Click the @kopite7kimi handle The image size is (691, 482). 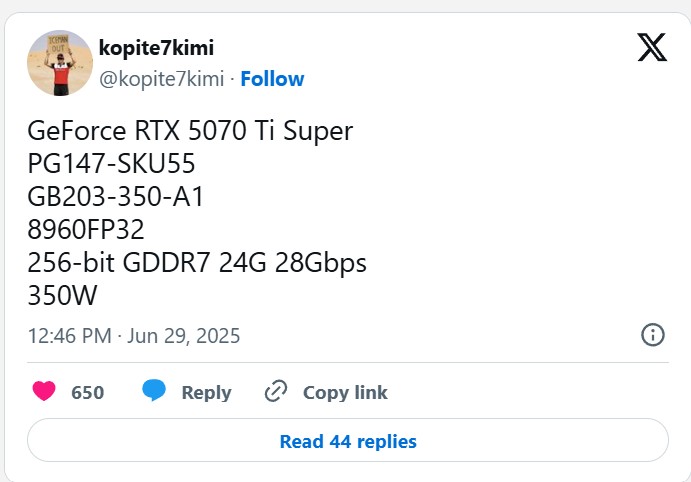point(161,79)
